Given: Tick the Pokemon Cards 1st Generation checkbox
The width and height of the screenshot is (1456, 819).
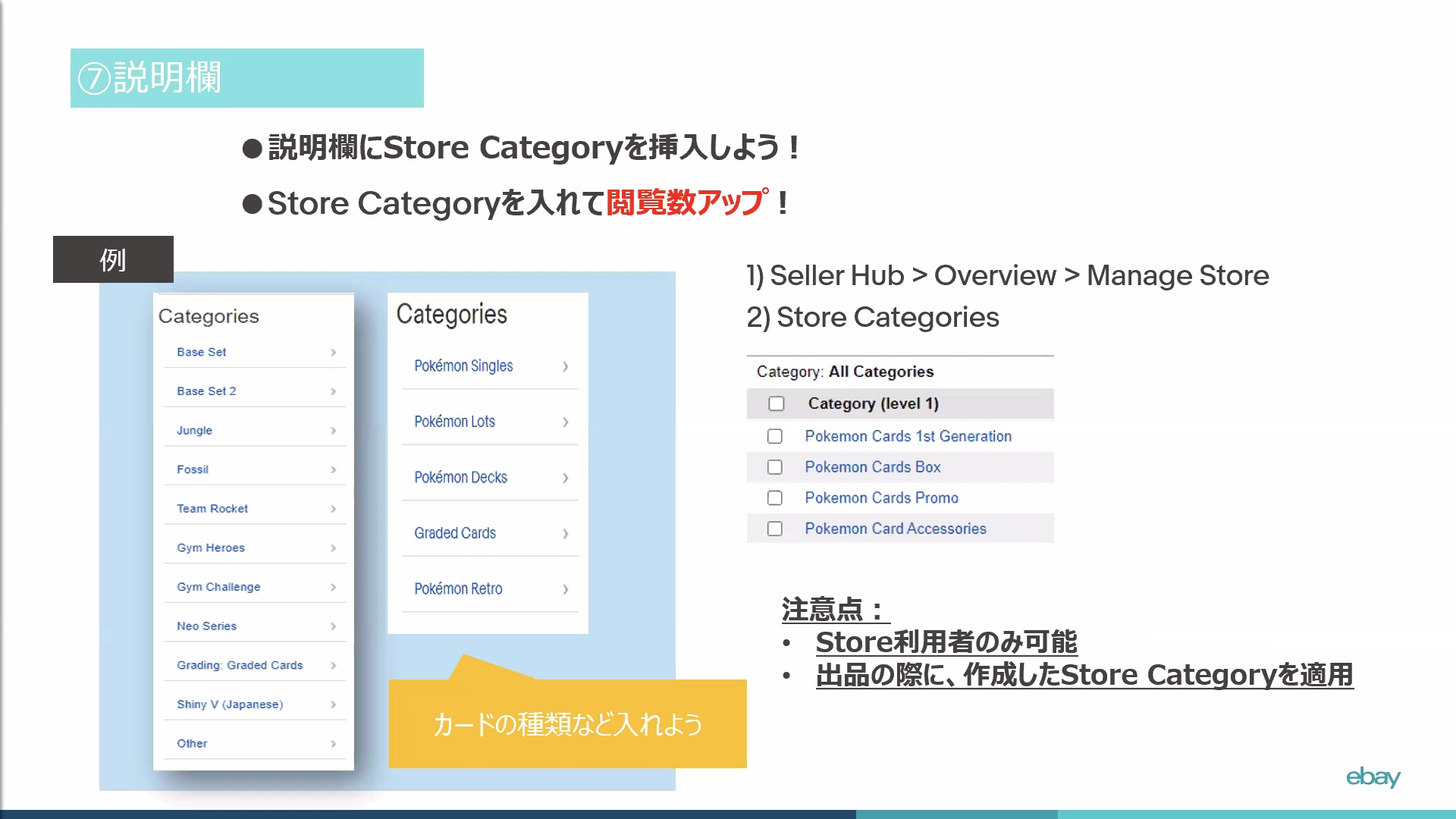Looking at the screenshot, I should tap(774, 436).
